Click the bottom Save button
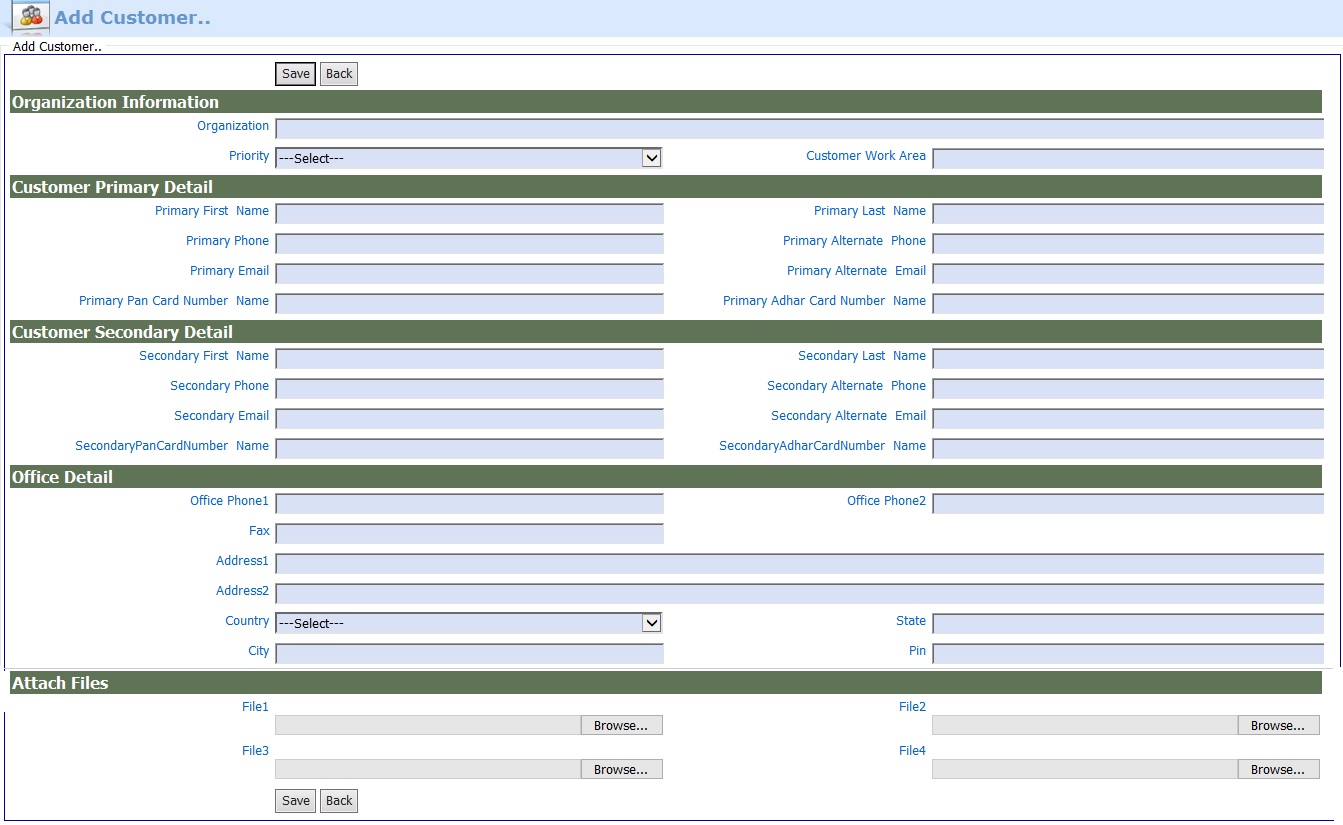Screen dimensions: 1343x825 [x=295, y=801]
